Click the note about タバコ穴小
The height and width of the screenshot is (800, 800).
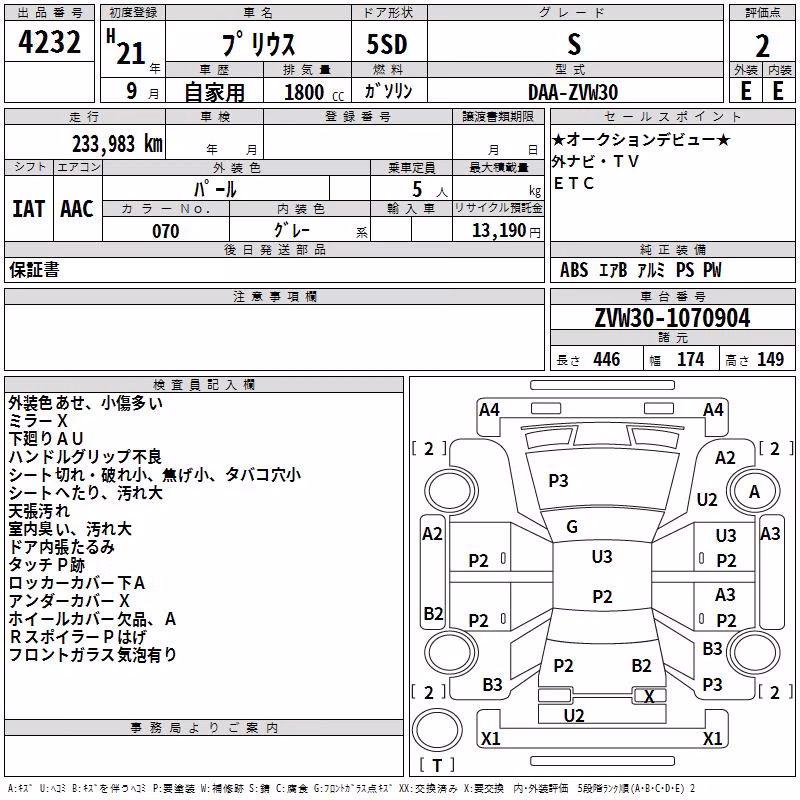(x=262, y=475)
